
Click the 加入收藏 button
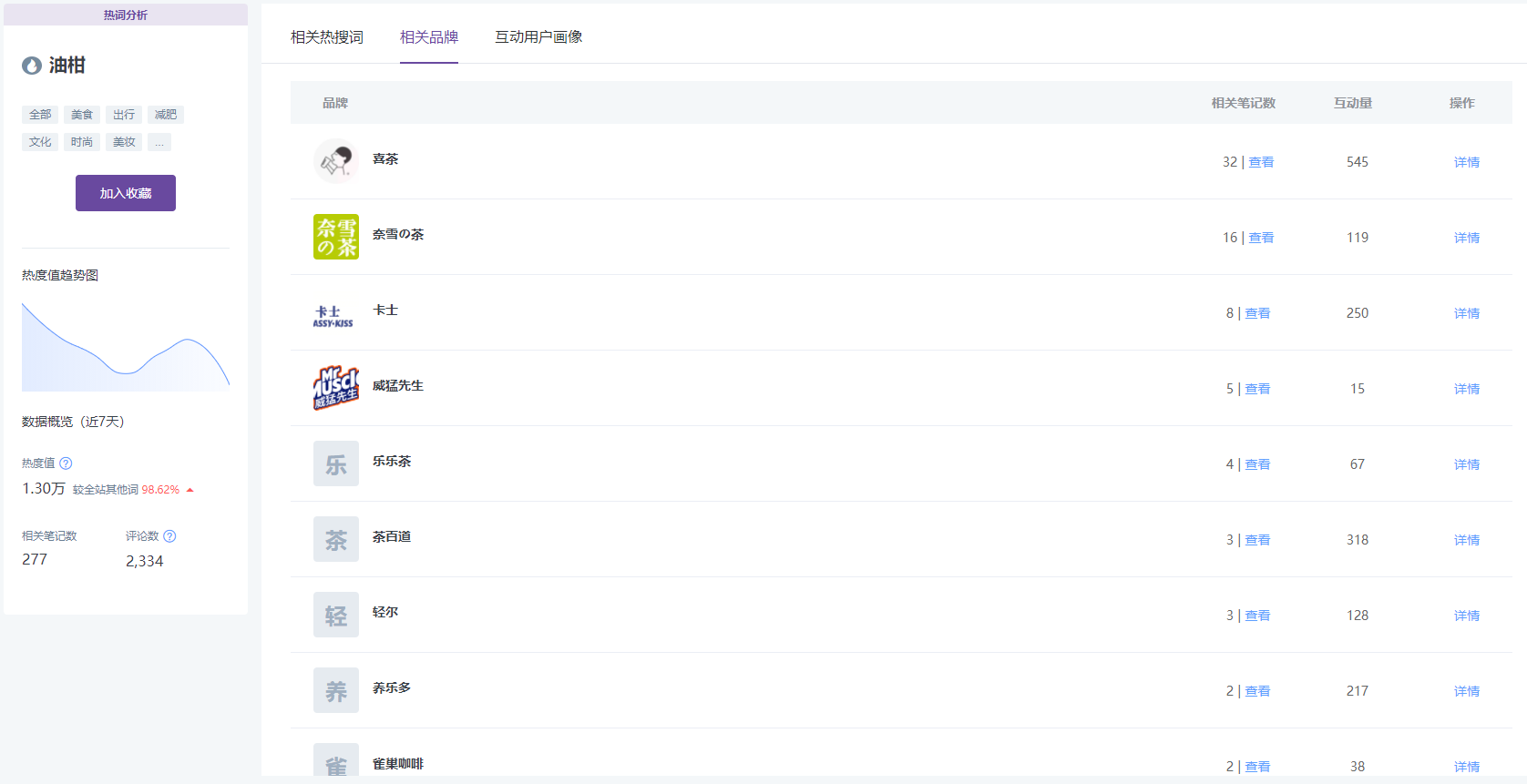(126, 193)
